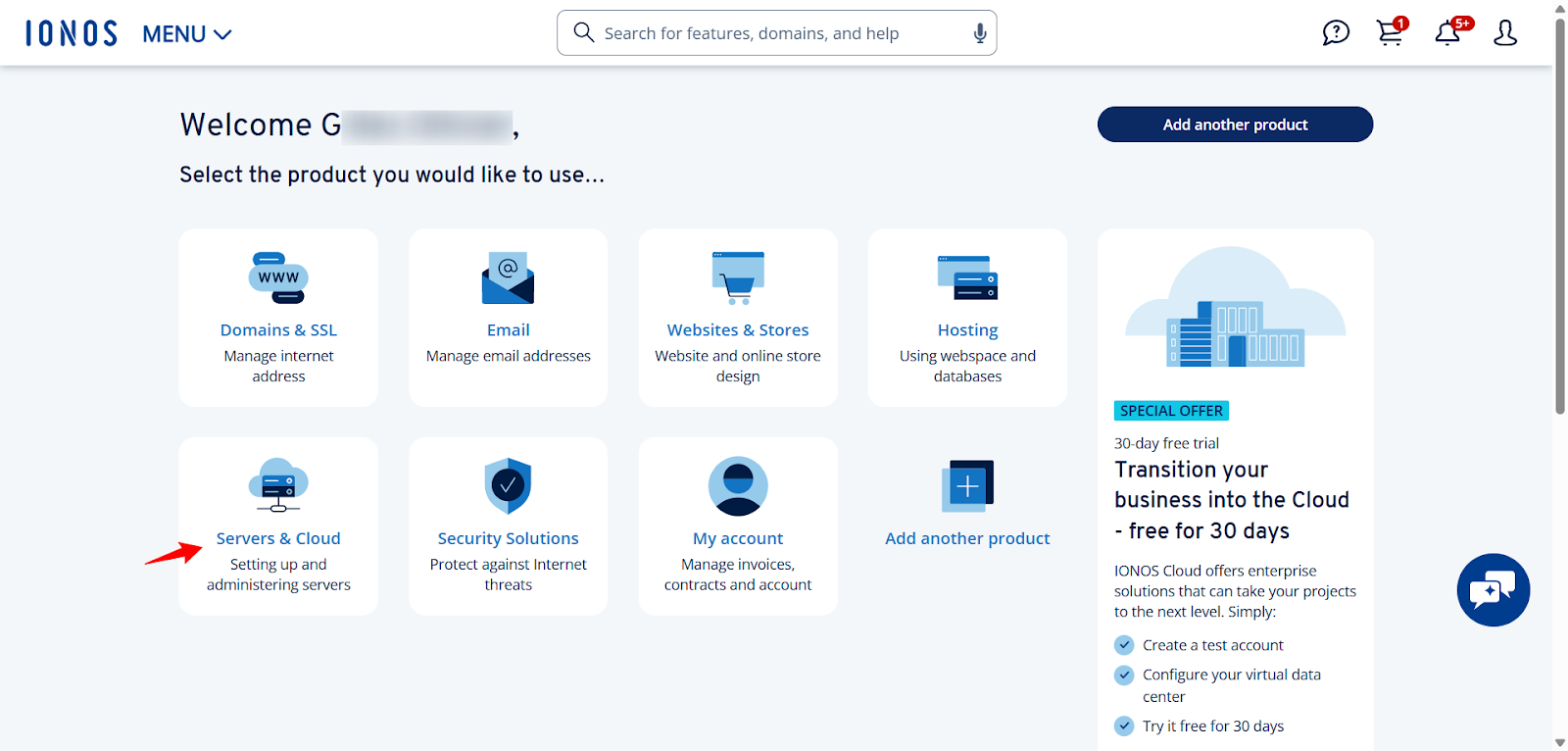This screenshot has height=751, width=1568.
Task: Click the Domains & SSL www icon
Action: (x=278, y=277)
